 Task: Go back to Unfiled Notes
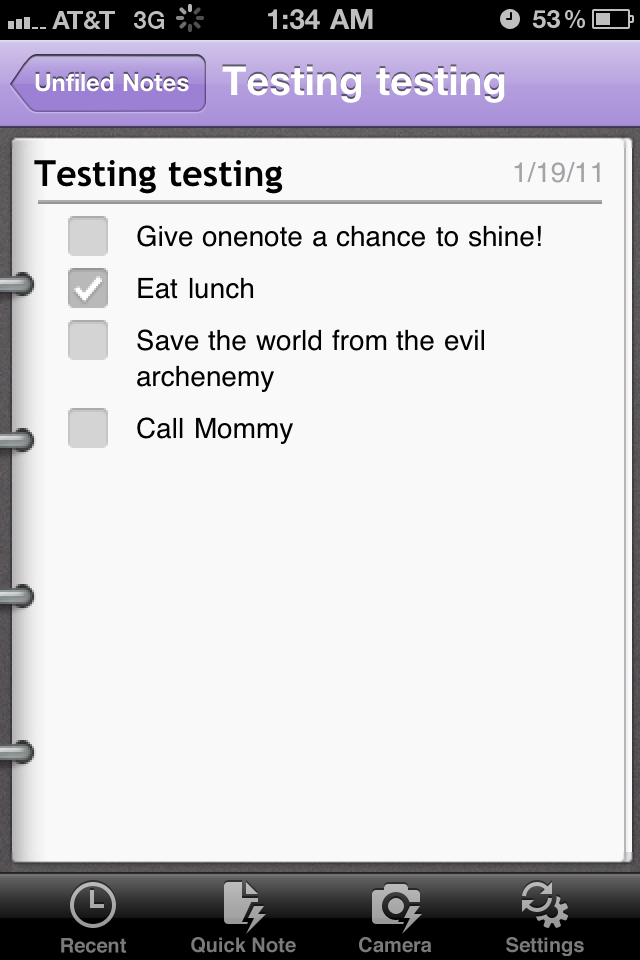[x=108, y=83]
